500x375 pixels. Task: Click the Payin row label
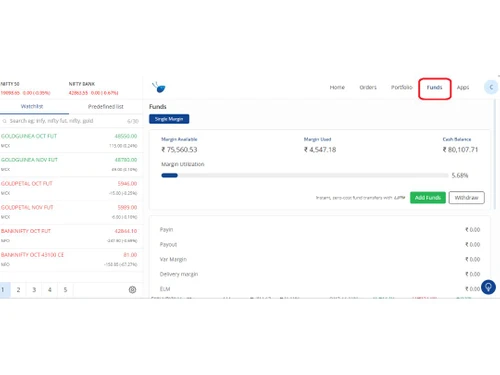pyautogui.click(x=166, y=230)
